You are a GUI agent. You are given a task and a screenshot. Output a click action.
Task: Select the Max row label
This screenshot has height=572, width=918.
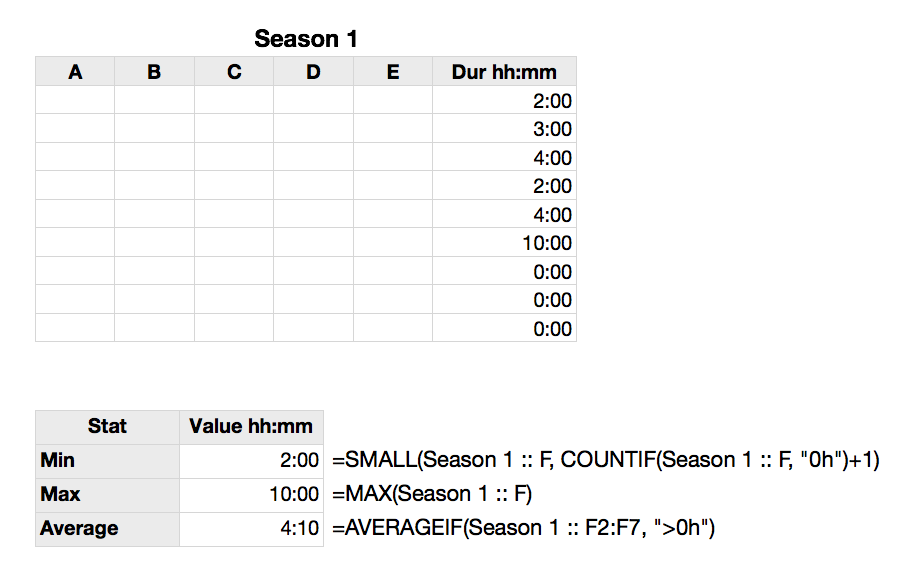pos(107,495)
